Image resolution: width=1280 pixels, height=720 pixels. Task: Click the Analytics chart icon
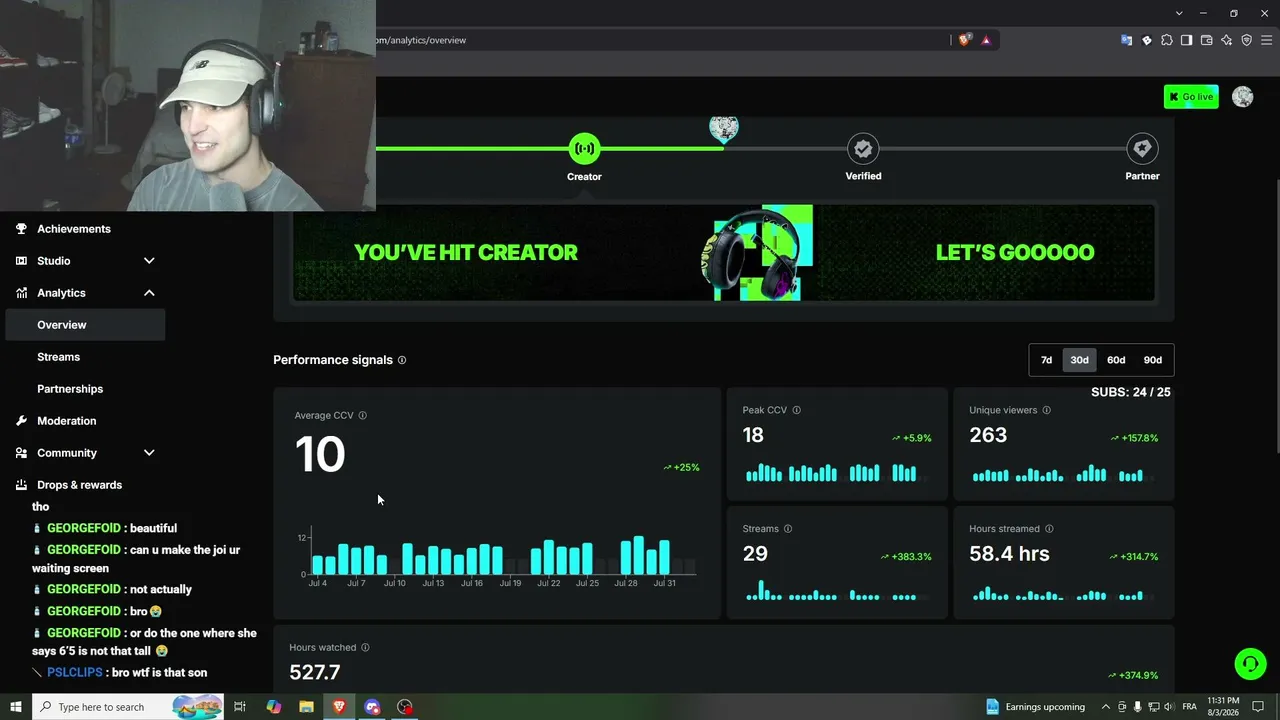[21, 293]
